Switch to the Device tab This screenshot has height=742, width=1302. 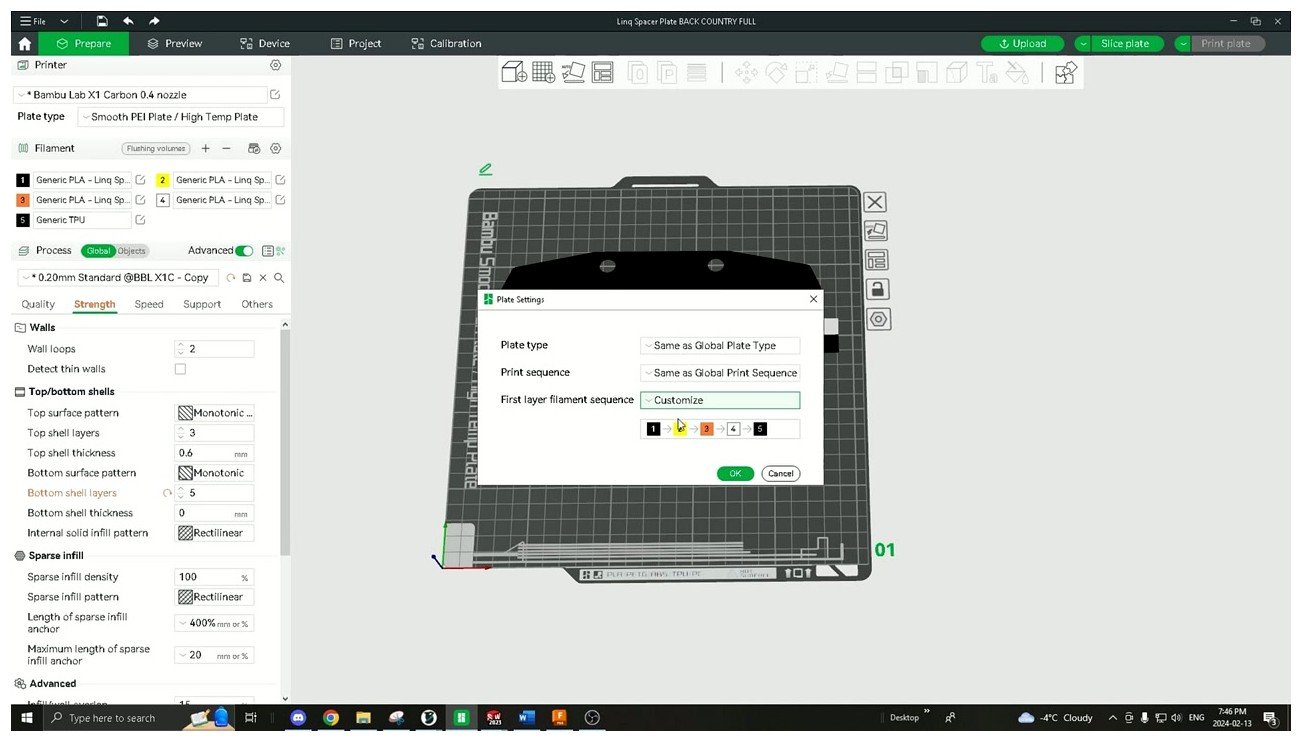click(264, 44)
